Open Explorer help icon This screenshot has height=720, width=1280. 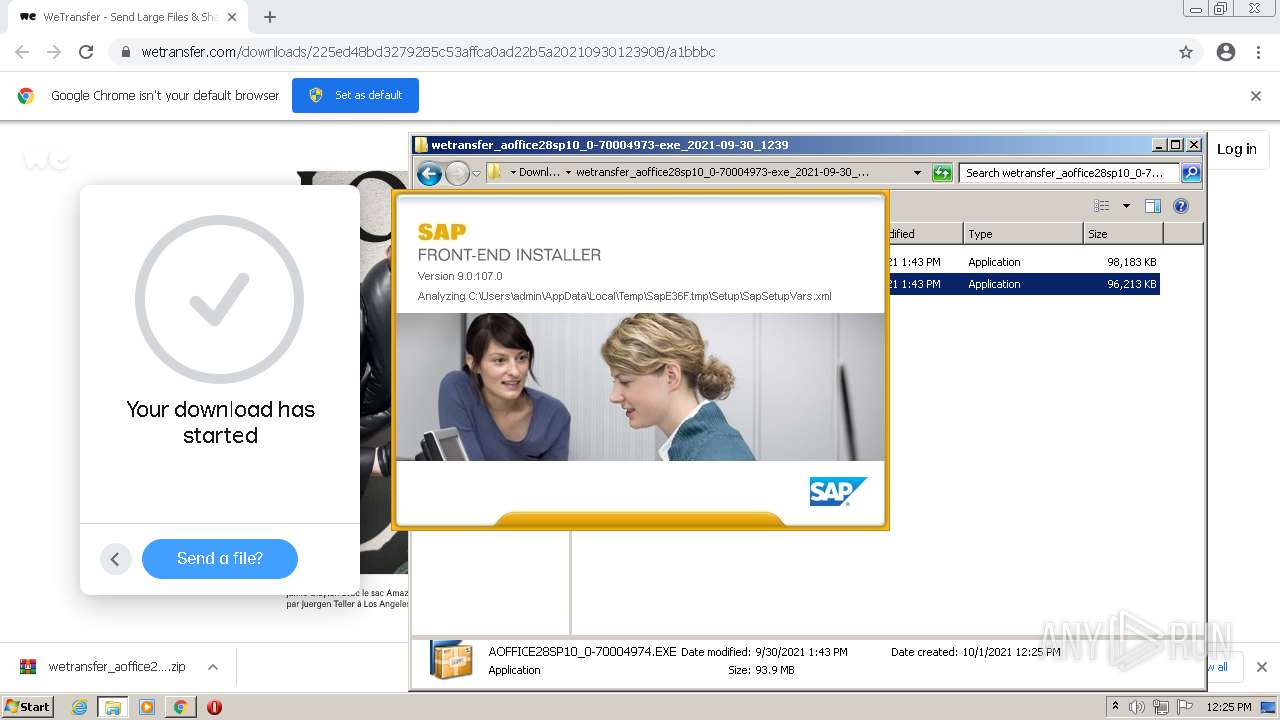[x=1181, y=206]
